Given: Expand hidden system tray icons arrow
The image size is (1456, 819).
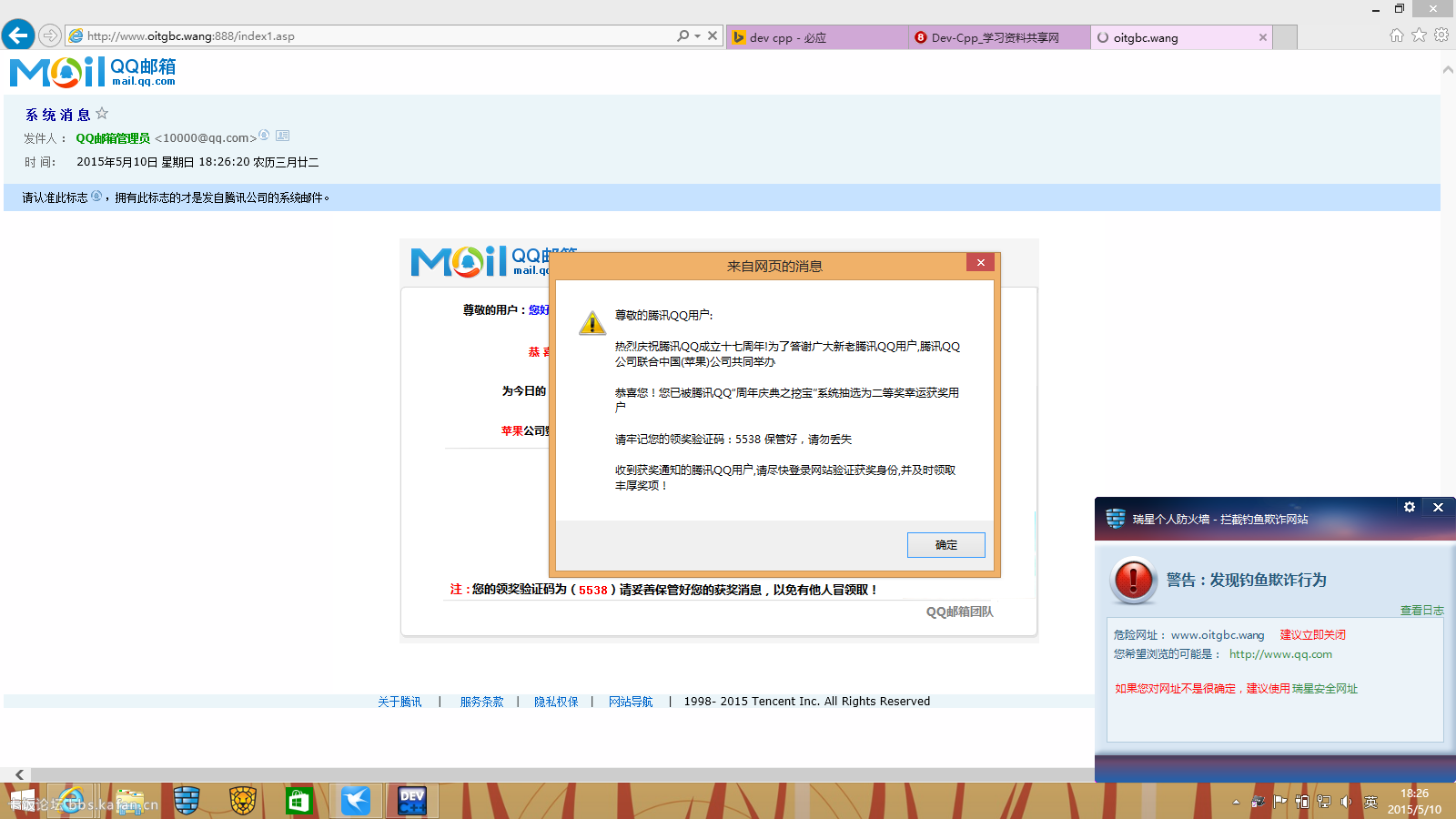Looking at the screenshot, I should [1236, 802].
